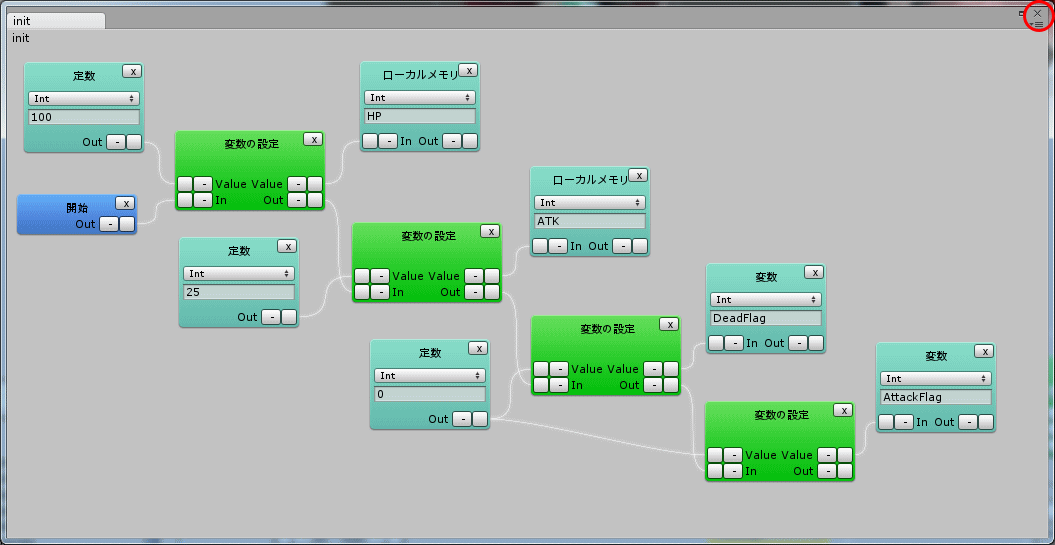
Task: Click In connector square on HP node
Action: click(370, 141)
